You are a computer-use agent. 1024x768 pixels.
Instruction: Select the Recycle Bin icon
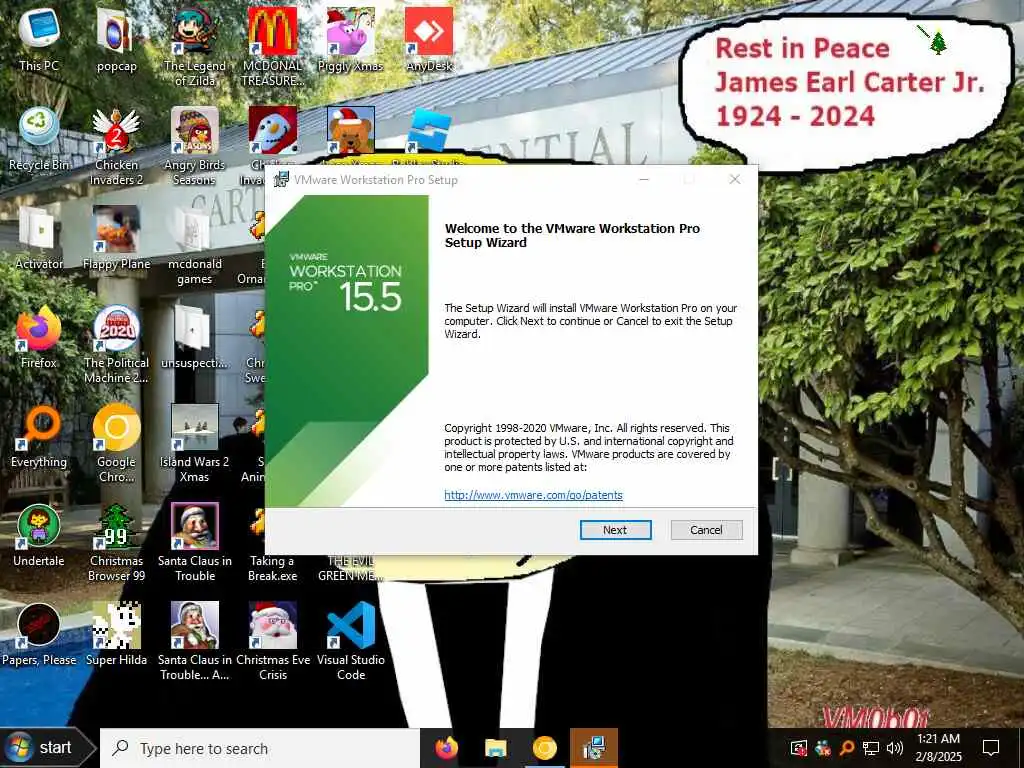[39, 139]
